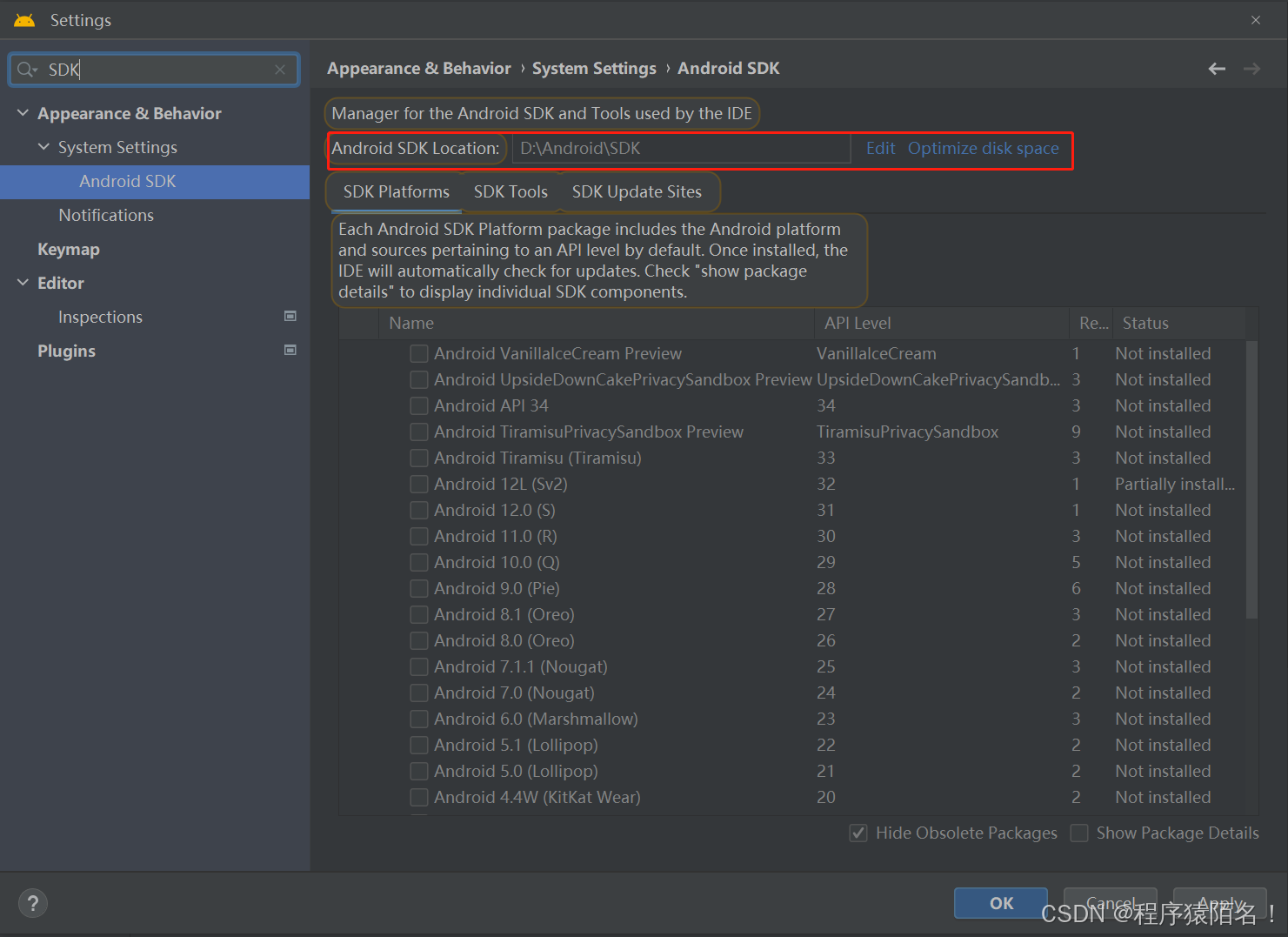
Task: Click the Android SDK Location path field
Action: coord(681,148)
